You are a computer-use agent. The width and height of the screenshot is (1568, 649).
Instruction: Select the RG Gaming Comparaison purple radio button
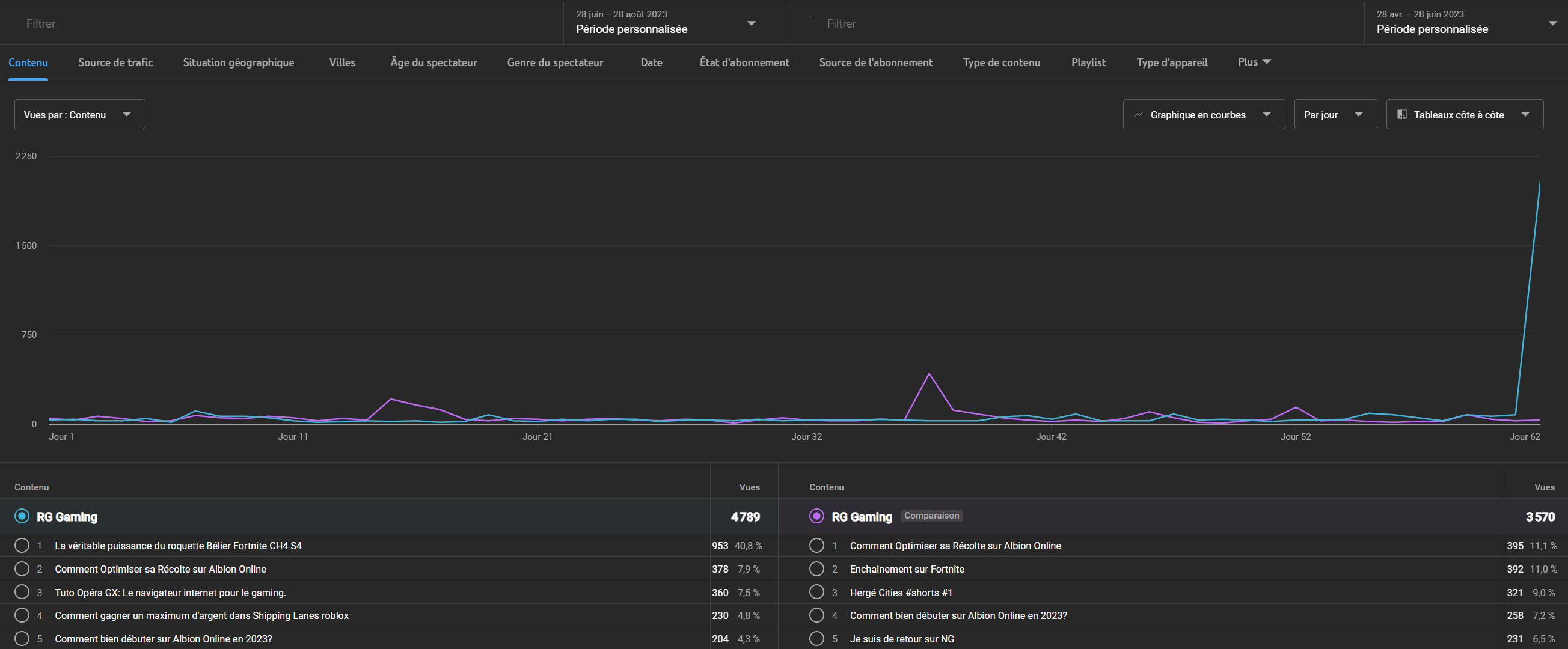pos(816,516)
